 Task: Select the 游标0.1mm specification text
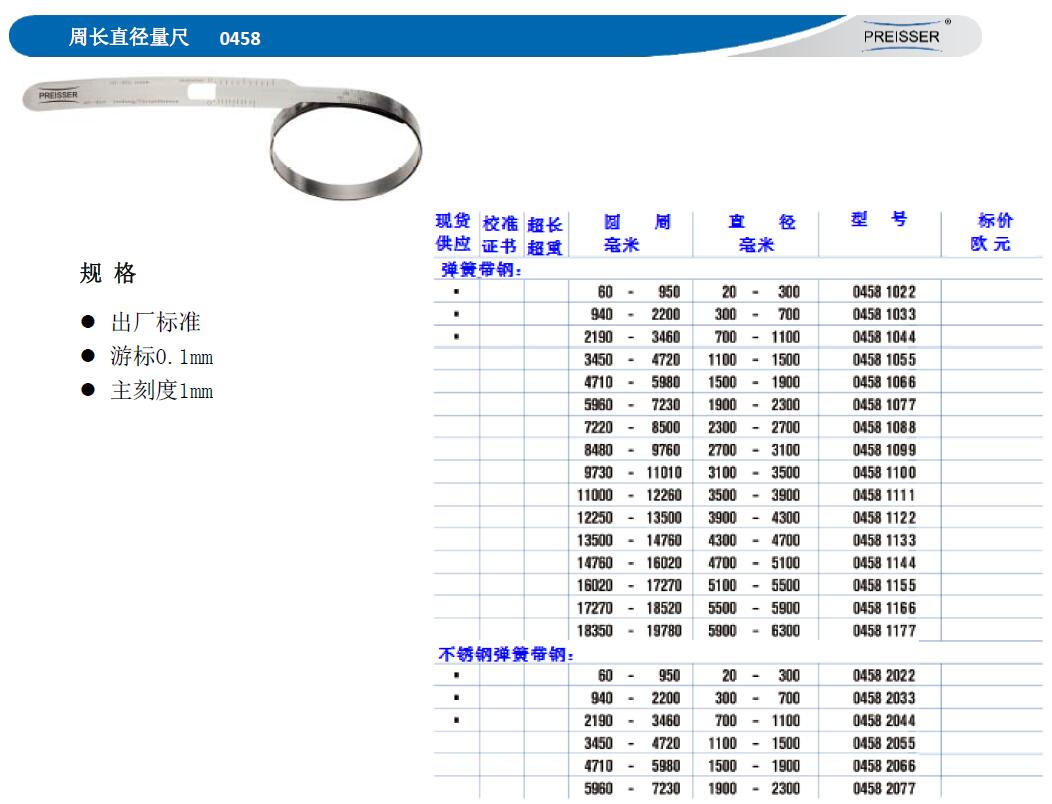[161, 357]
